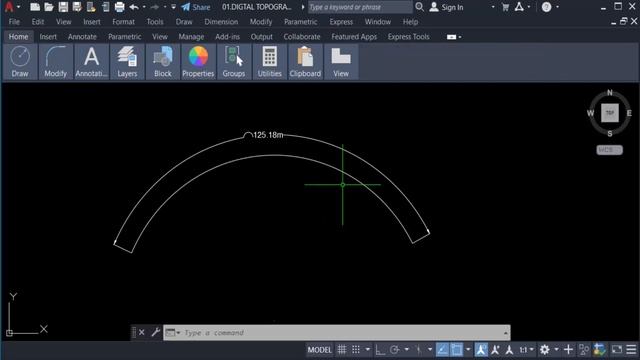The height and width of the screenshot is (360, 640).
Task: Click the keyword or phrase search box
Action: click(360, 7)
